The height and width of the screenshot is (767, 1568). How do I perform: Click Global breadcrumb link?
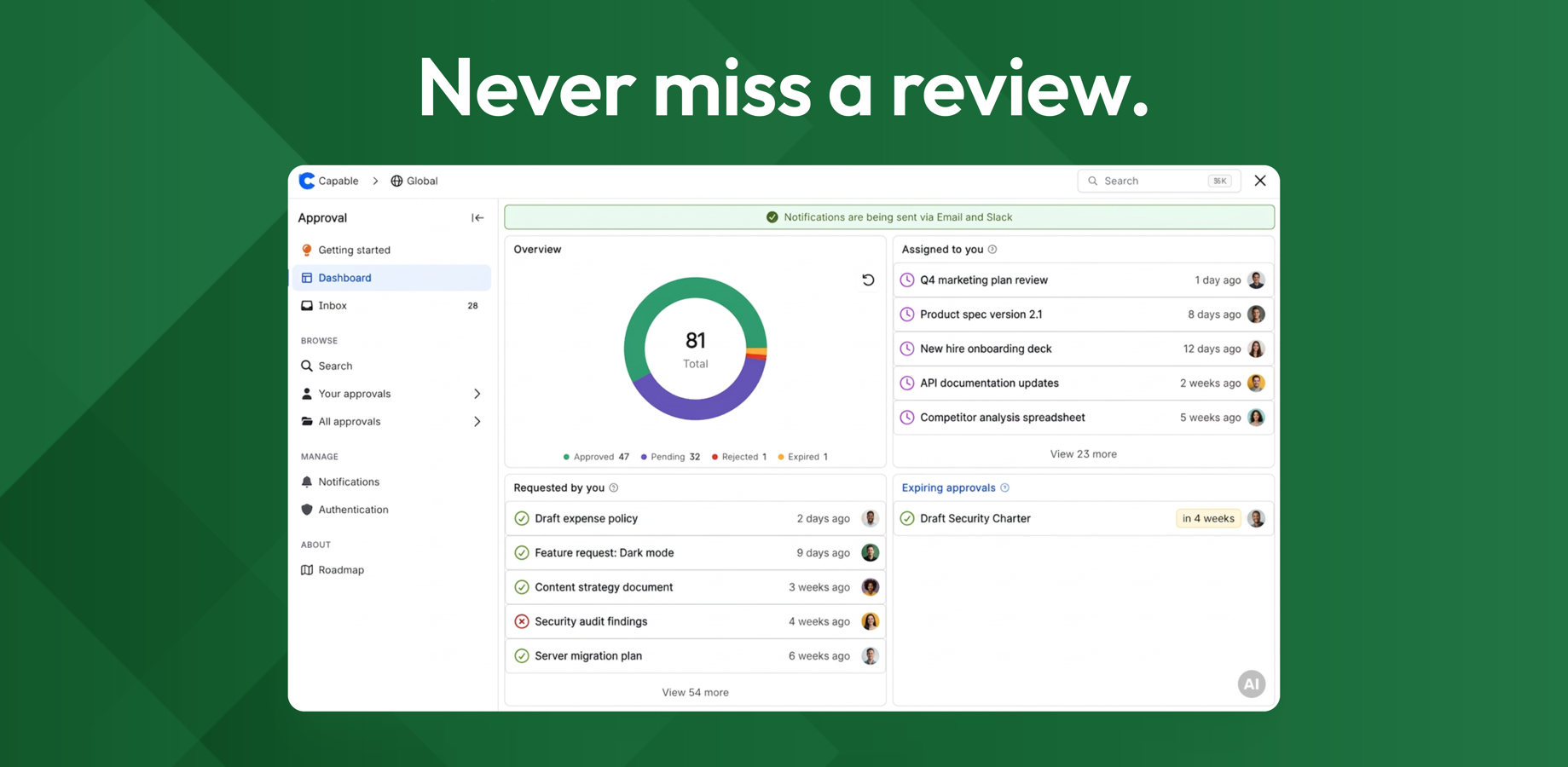click(x=422, y=181)
